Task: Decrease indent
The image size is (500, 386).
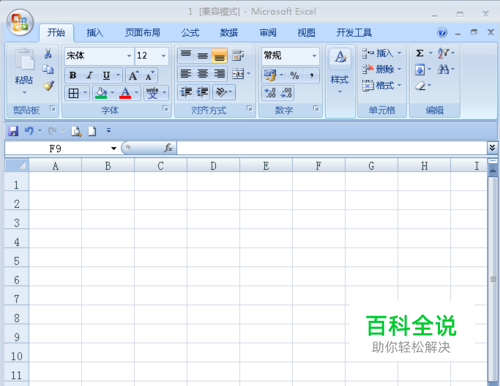Action: click(x=186, y=92)
